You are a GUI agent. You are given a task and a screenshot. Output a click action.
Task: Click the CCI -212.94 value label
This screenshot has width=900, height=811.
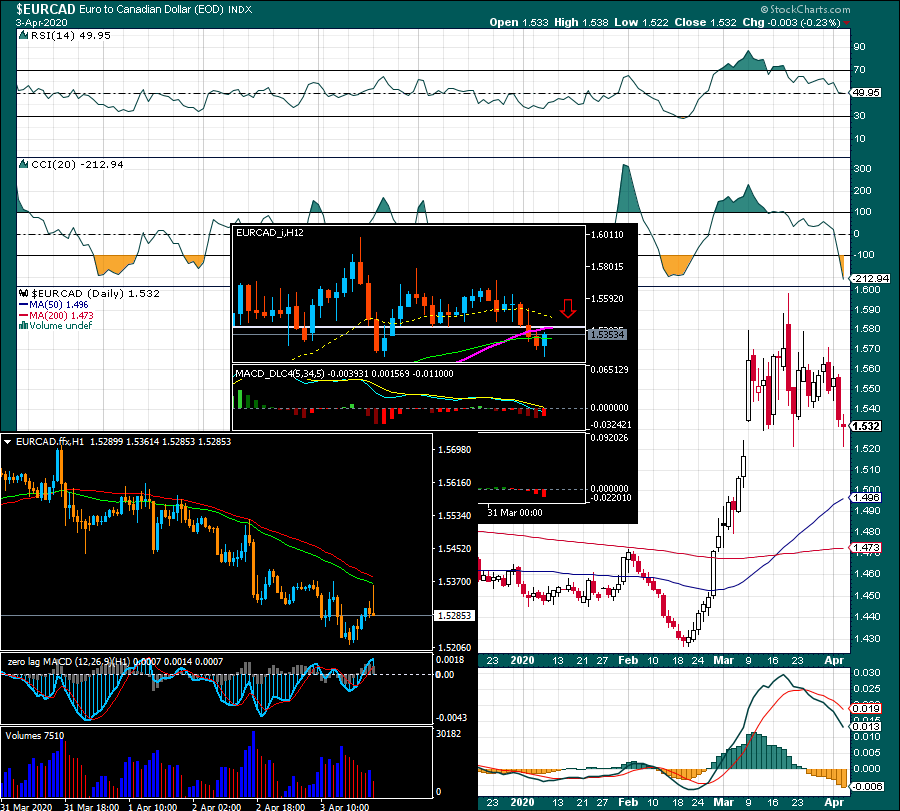tap(870, 278)
